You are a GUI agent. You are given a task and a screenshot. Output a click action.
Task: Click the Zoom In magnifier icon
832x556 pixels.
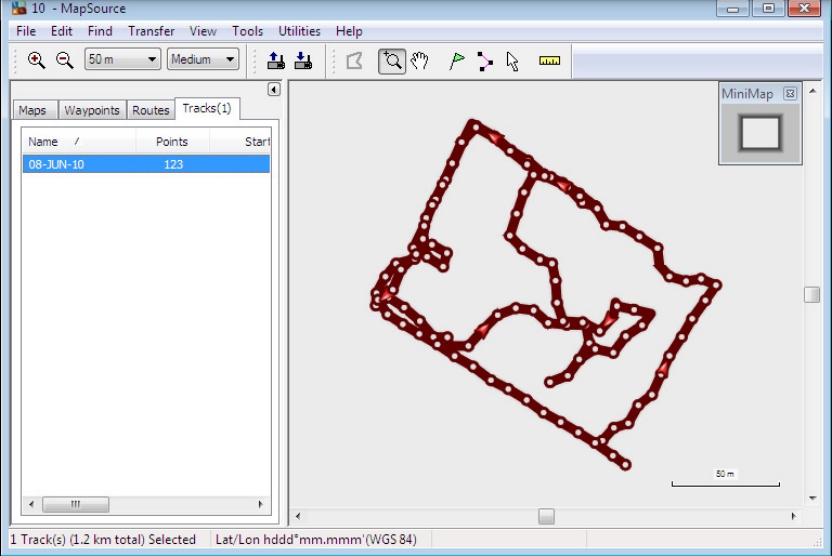pyautogui.click(x=36, y=60)
